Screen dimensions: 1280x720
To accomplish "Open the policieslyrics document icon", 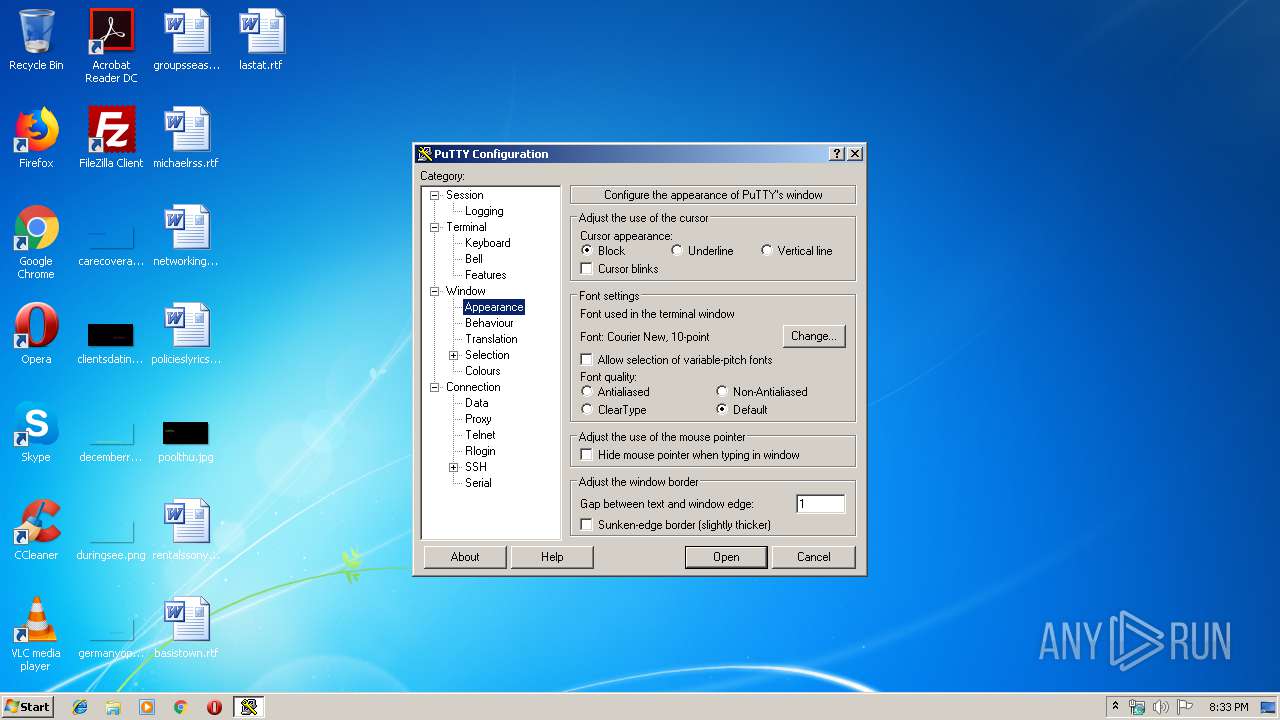I will (186, 334).
